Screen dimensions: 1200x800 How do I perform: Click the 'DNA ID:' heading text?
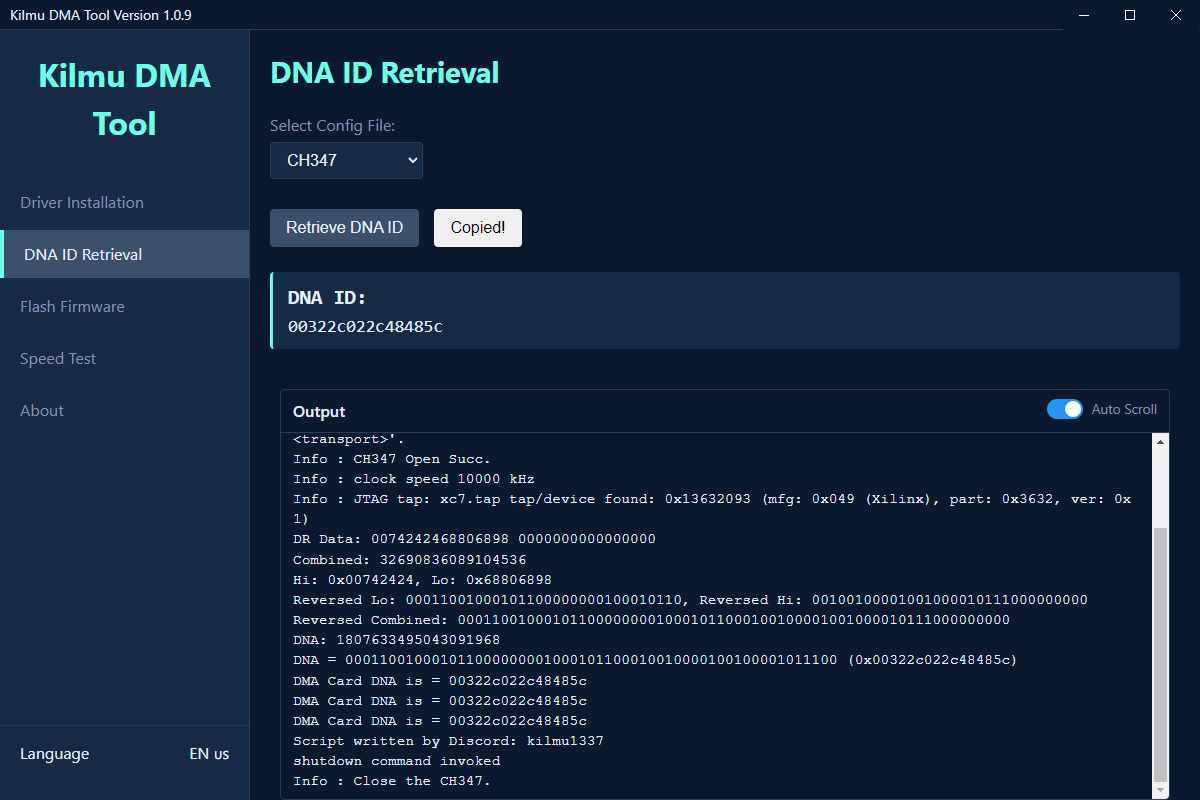click(x=327, y=297)
